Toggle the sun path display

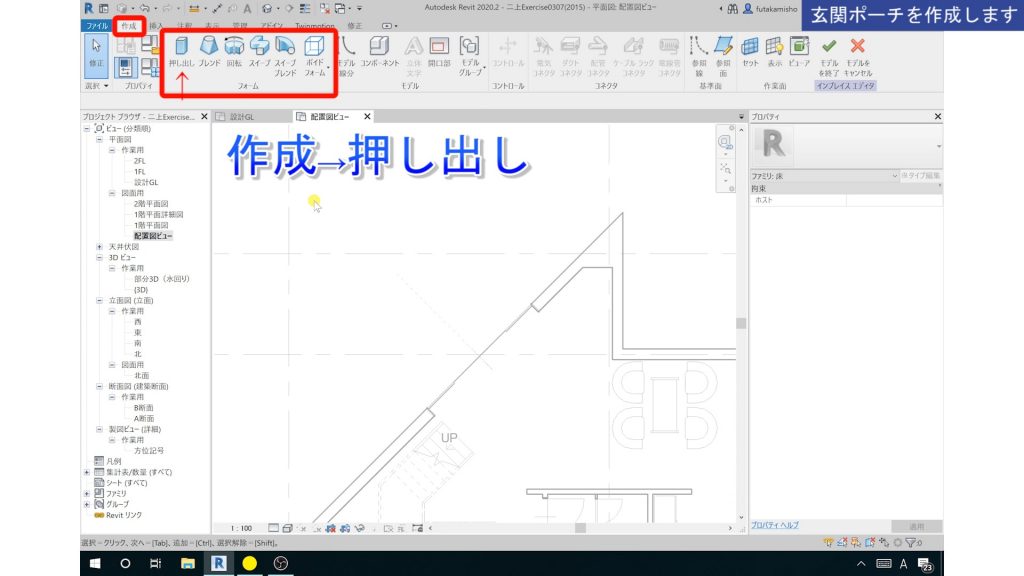coord(303,528)
